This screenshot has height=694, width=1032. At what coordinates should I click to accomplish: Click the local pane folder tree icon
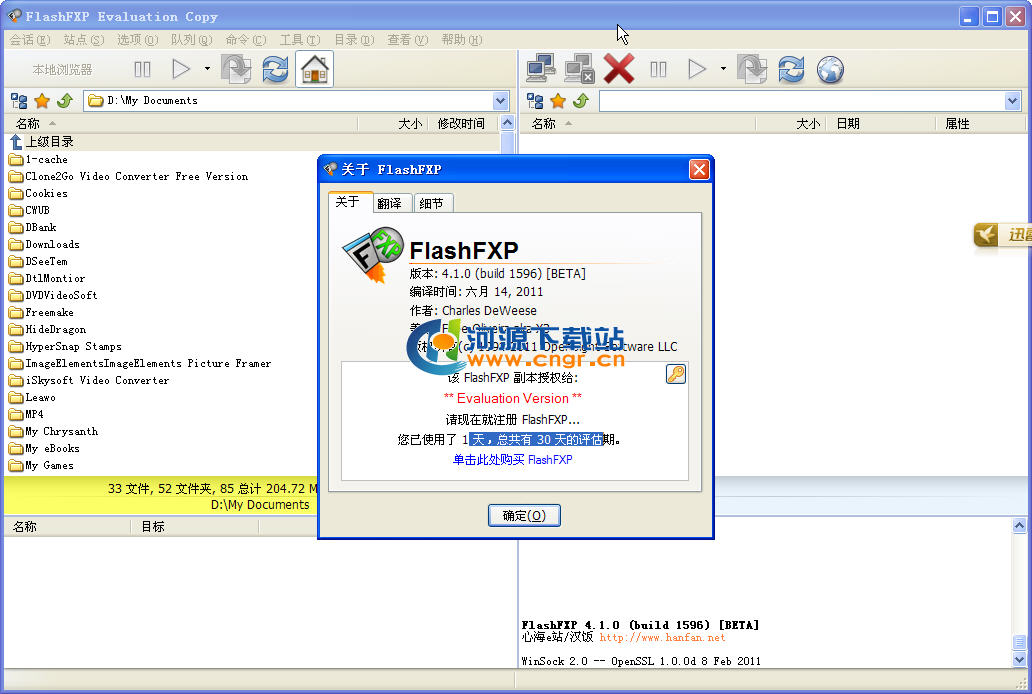point(19,101)
